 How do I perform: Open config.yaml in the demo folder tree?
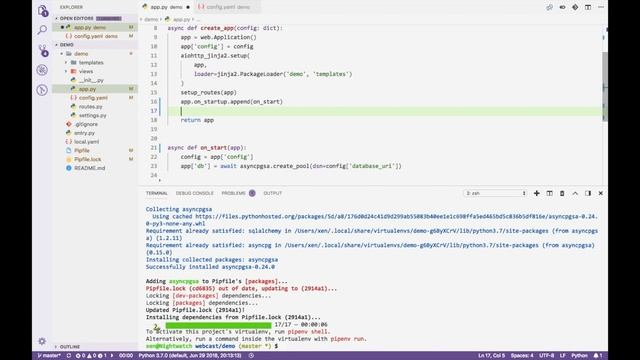[93, 98]
